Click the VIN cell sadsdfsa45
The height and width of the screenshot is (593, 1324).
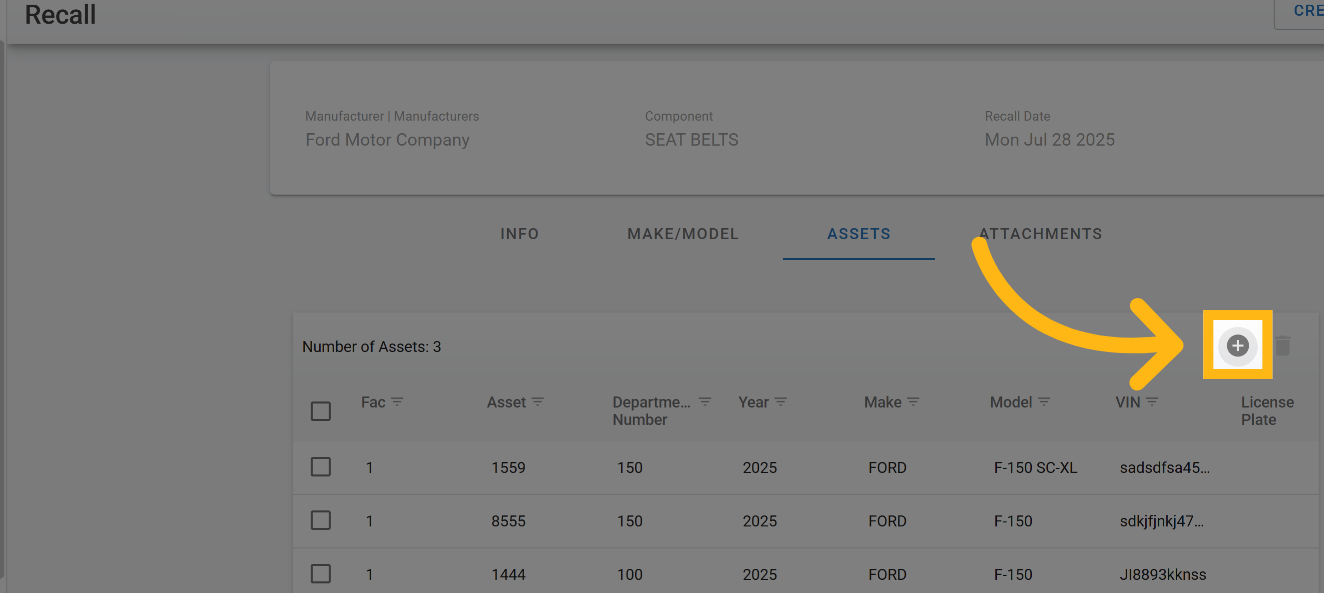coord(1162,468)
